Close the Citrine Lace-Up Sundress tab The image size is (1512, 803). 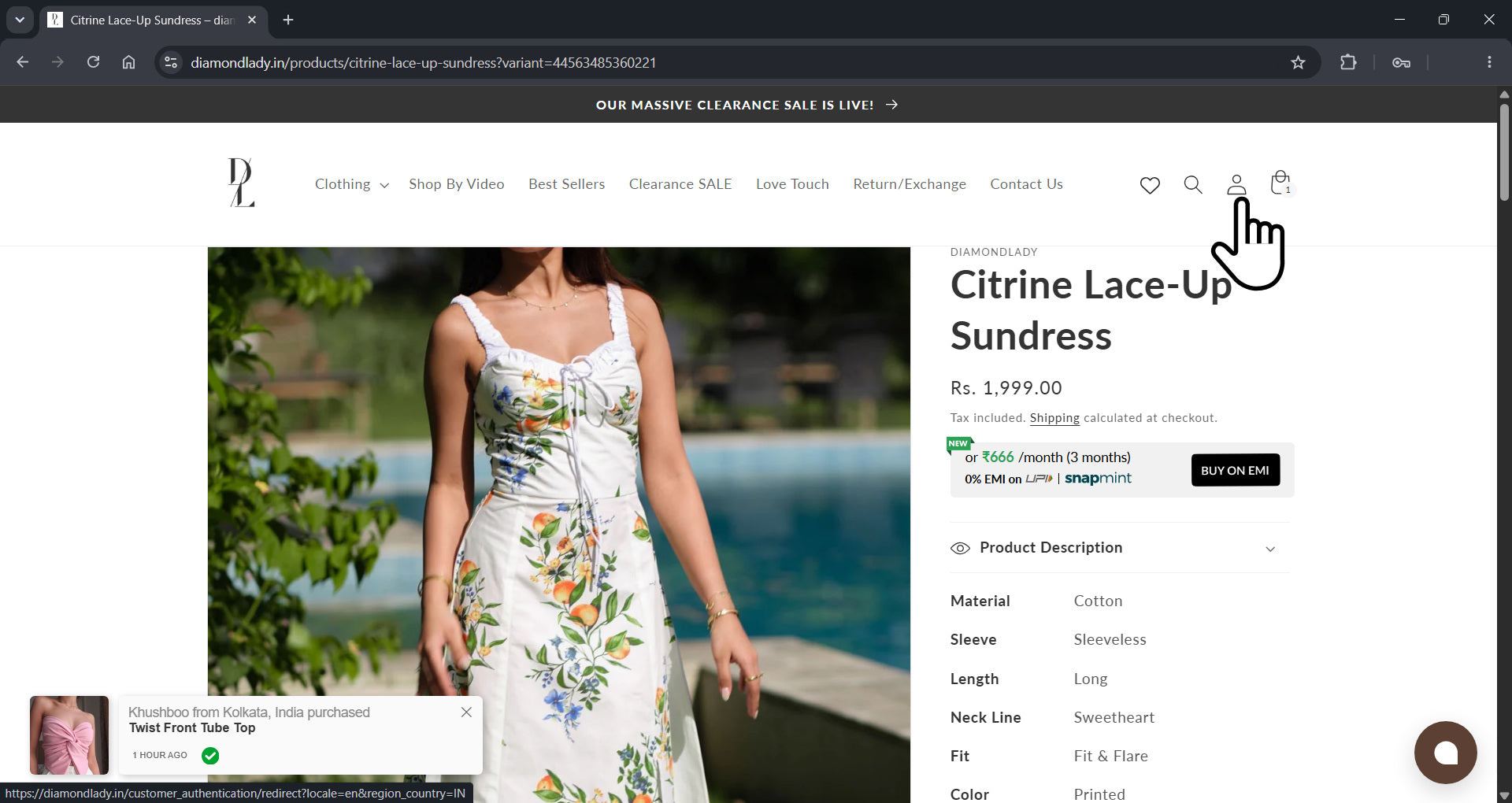pyautogui.click(x=252, y=20)
